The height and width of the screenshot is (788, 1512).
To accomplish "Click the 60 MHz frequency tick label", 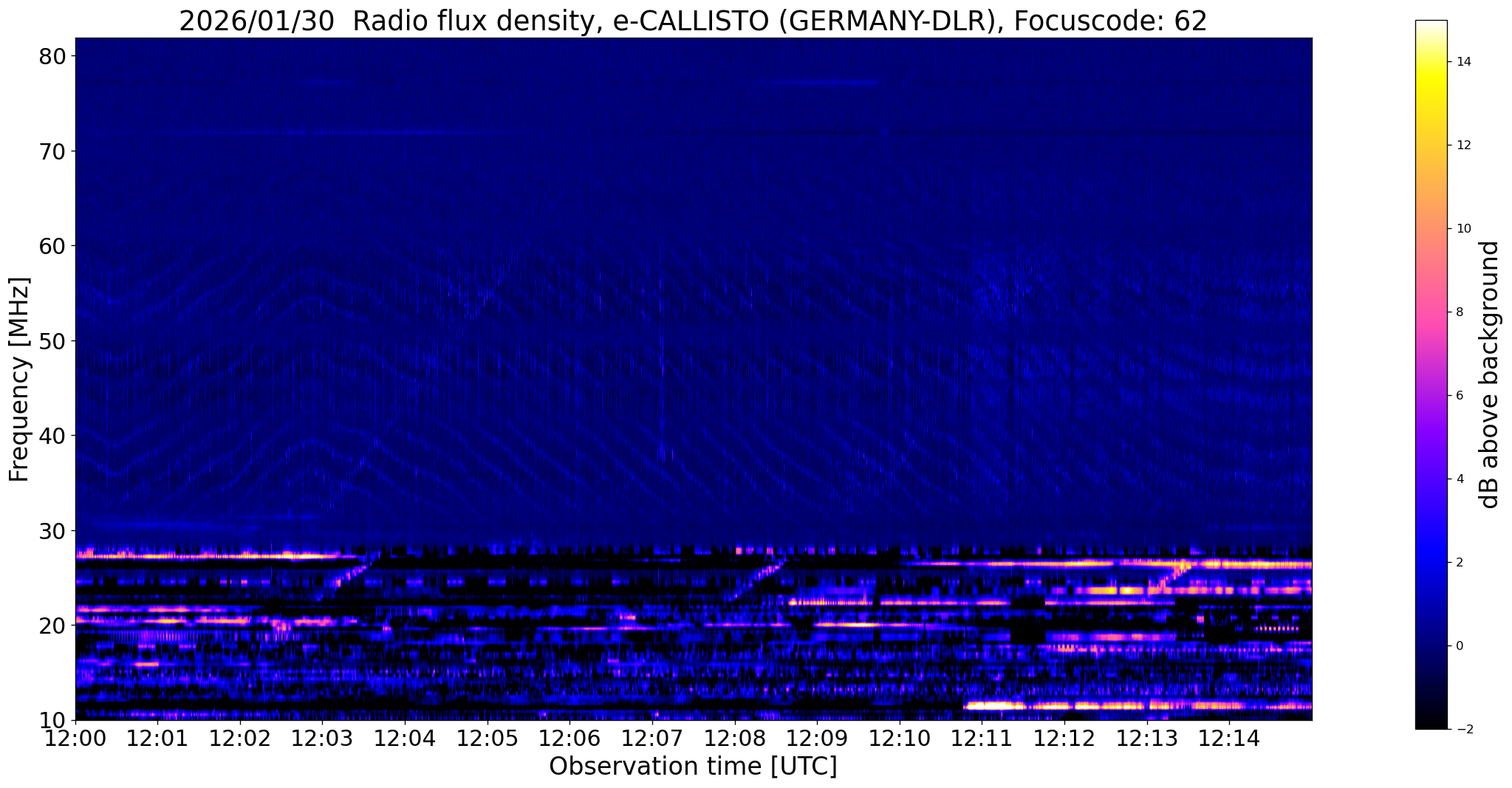I will tap(52, 246).
